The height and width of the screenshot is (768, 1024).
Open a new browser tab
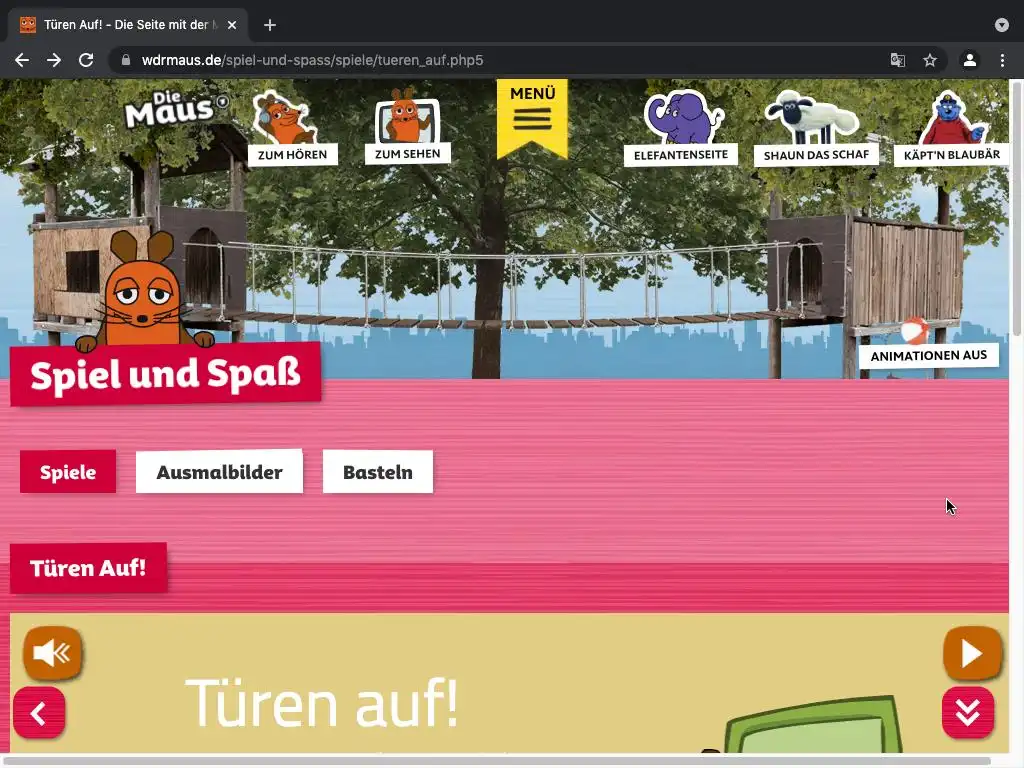pos(270,25)
